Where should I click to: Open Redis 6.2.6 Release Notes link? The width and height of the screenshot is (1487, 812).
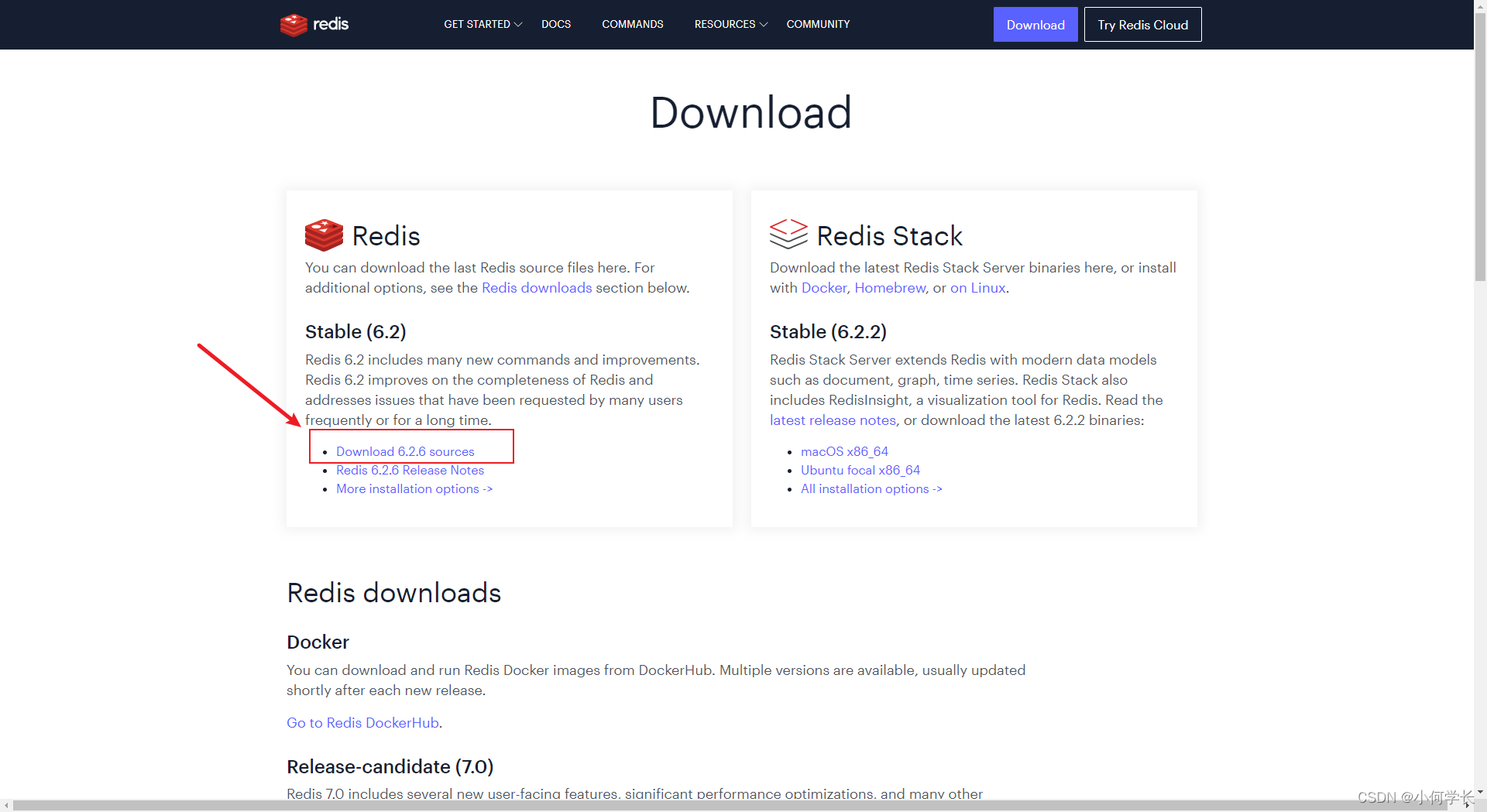tap(410, 470)
